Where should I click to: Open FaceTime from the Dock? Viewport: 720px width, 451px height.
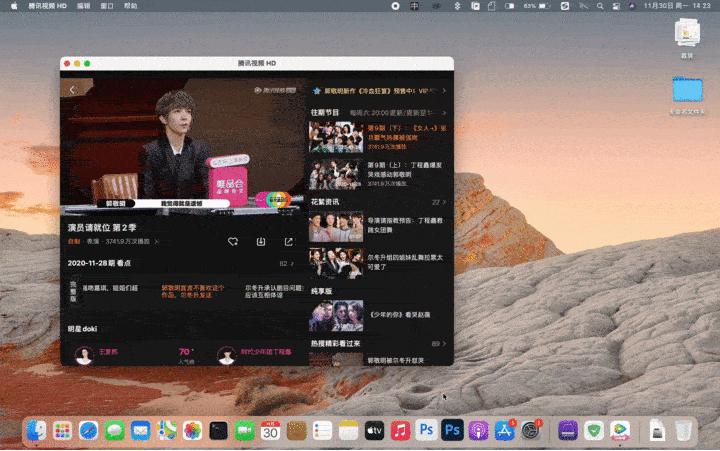click(245, 431)
